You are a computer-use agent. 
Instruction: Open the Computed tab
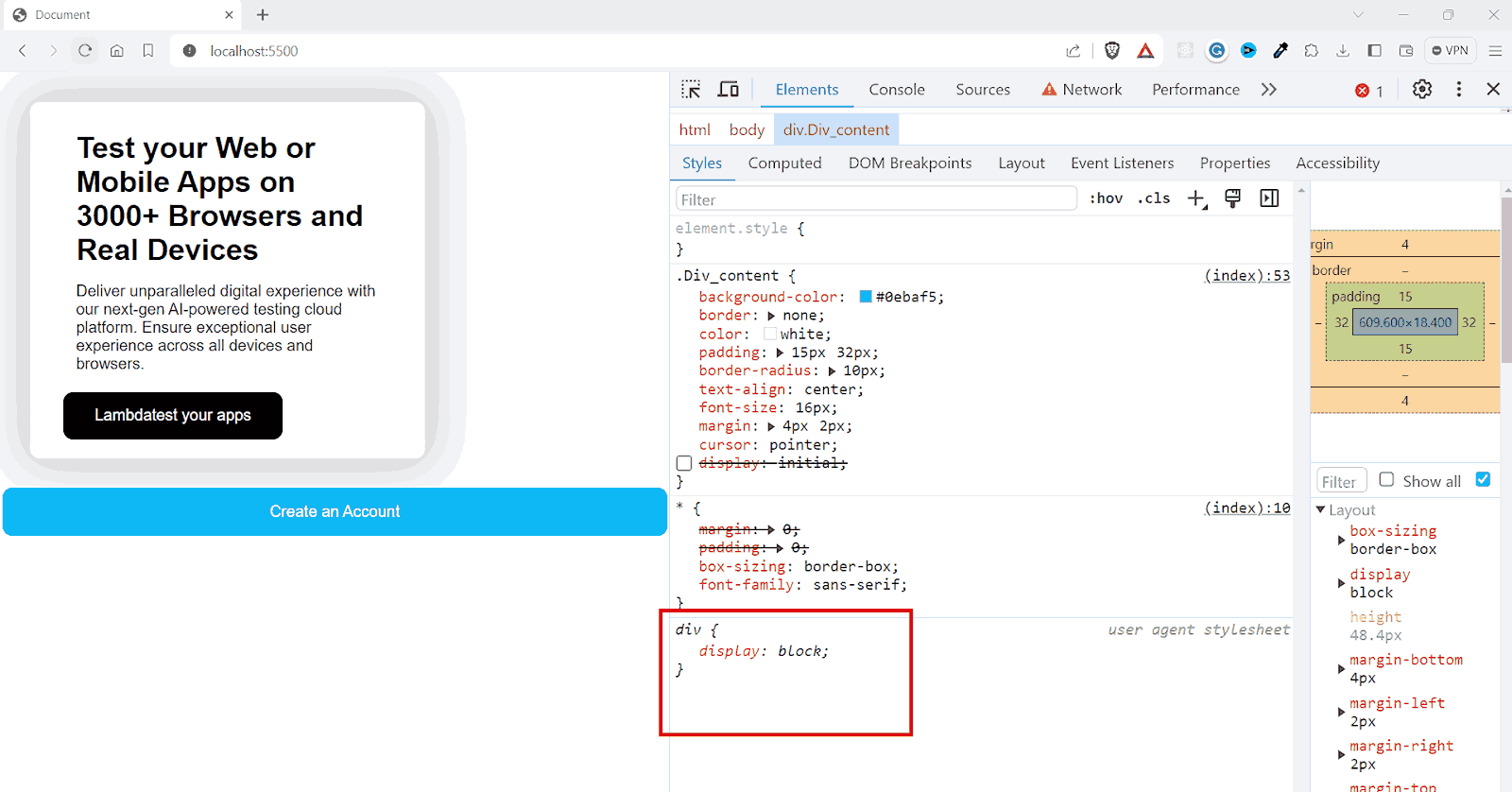tap(784, 164)
